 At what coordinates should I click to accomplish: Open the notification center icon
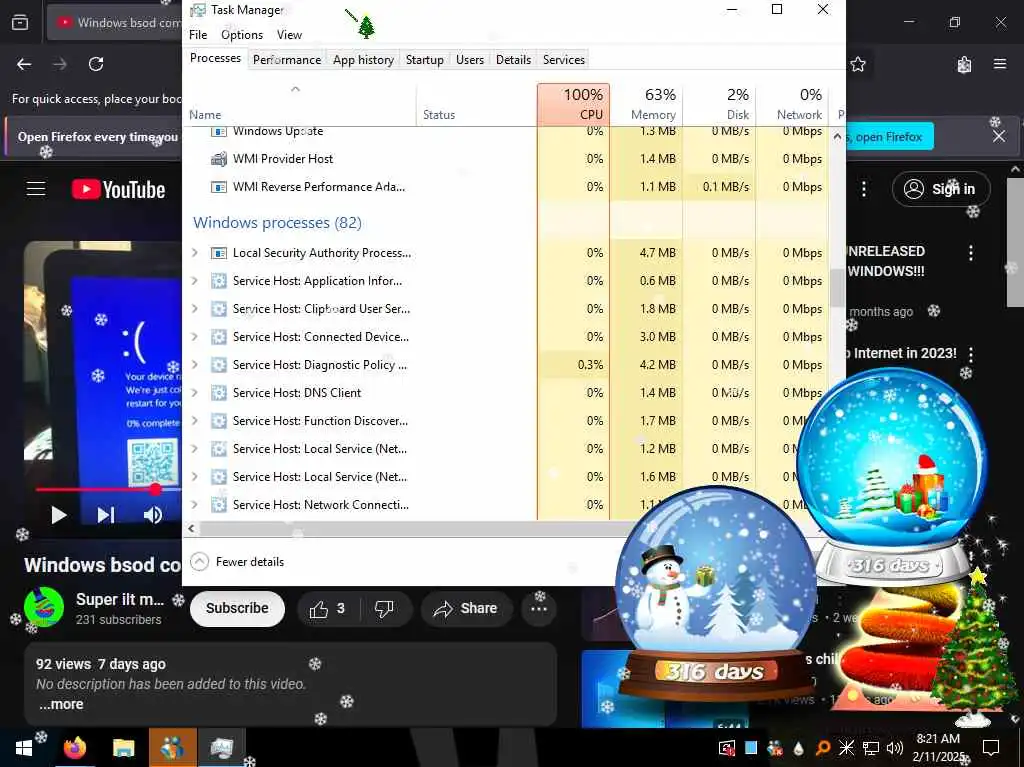[x=991, y=747]
